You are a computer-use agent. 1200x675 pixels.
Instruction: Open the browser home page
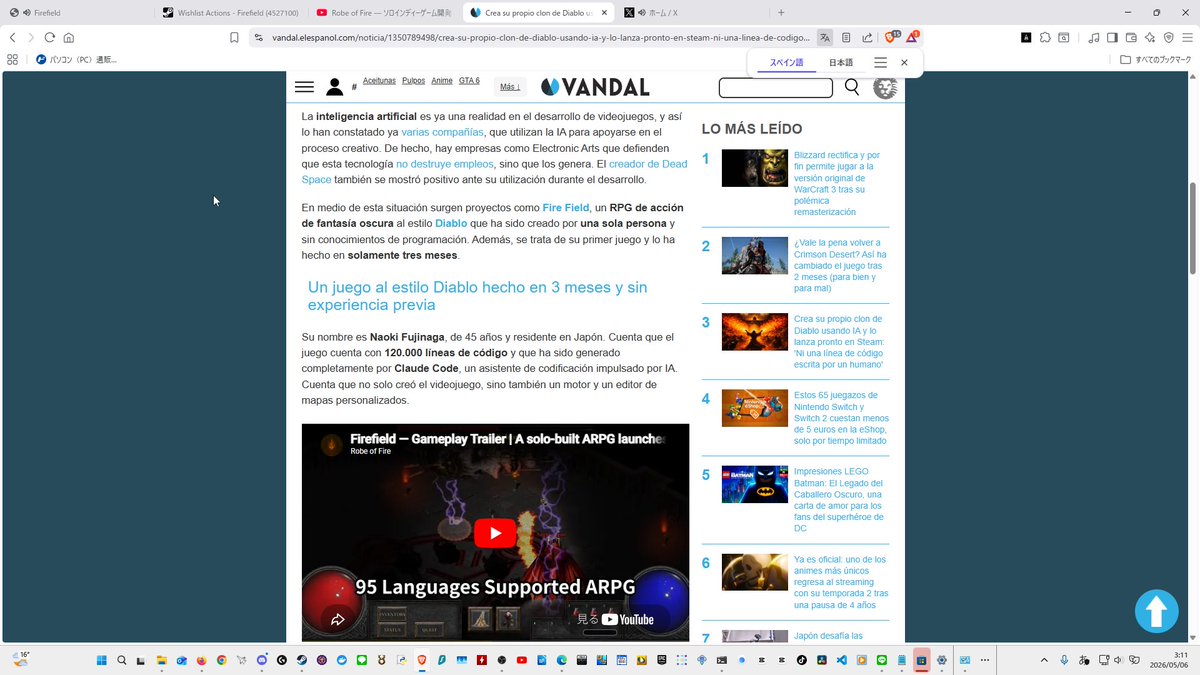tap(69, 37)
